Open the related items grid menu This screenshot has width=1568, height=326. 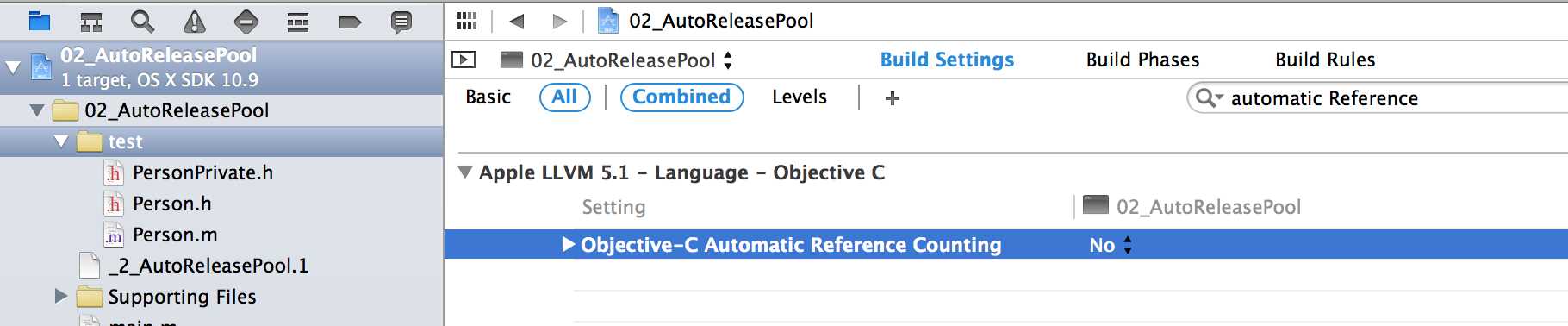[467, 21]
